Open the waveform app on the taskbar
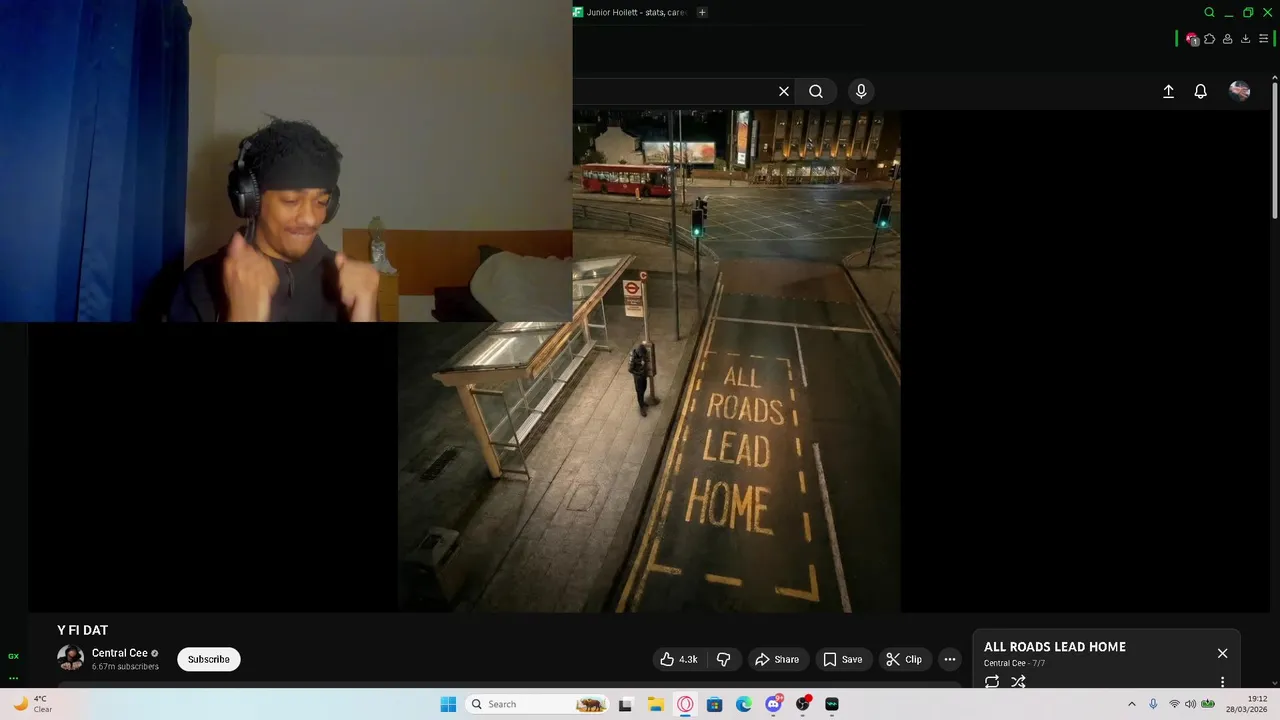Screen dimensions: 1280x720 (x=832, y=704)
